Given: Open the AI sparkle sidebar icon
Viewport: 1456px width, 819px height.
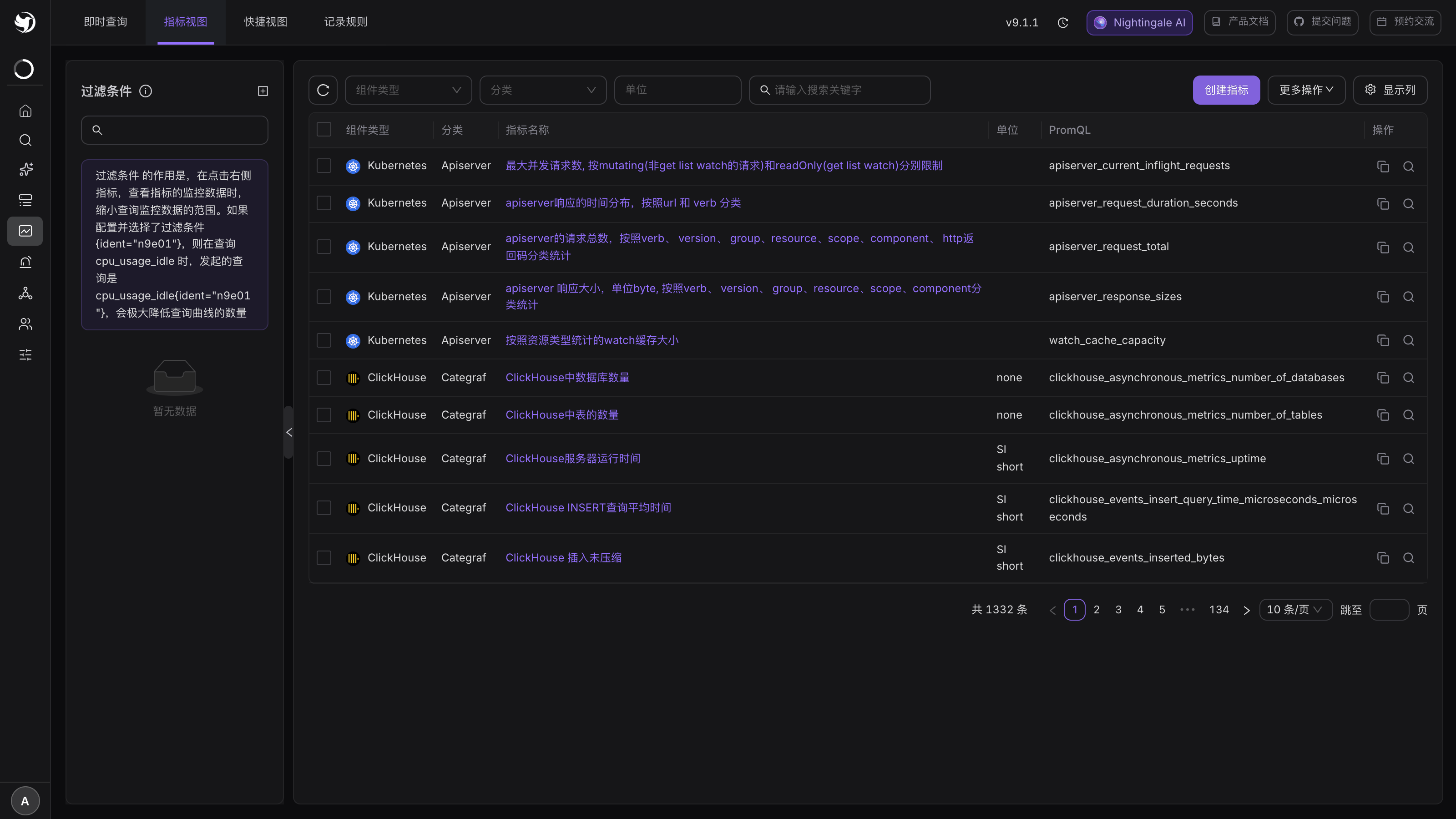Looking at the screenshot, I should [x=25, y=170].
